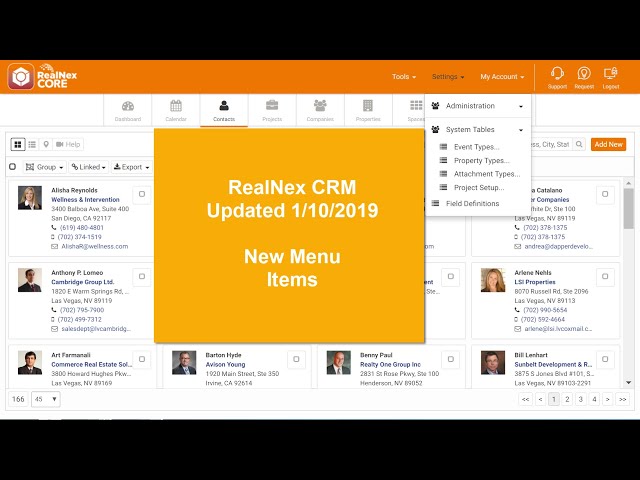
Task: Switch to card grid view
Action: (x=18, y=144)
